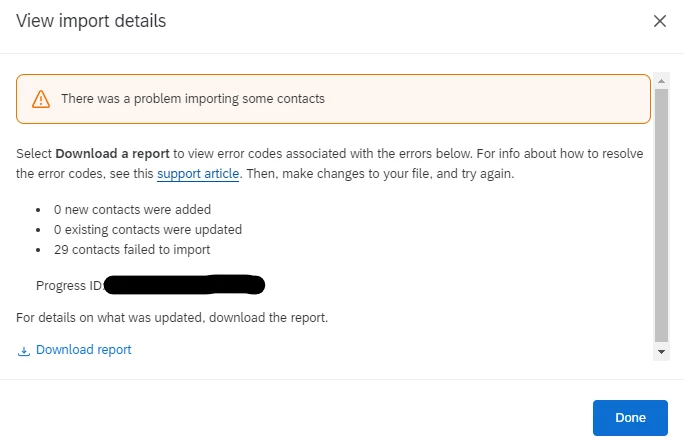
Task: Click the download arrow icon
Action: [24, 350]
